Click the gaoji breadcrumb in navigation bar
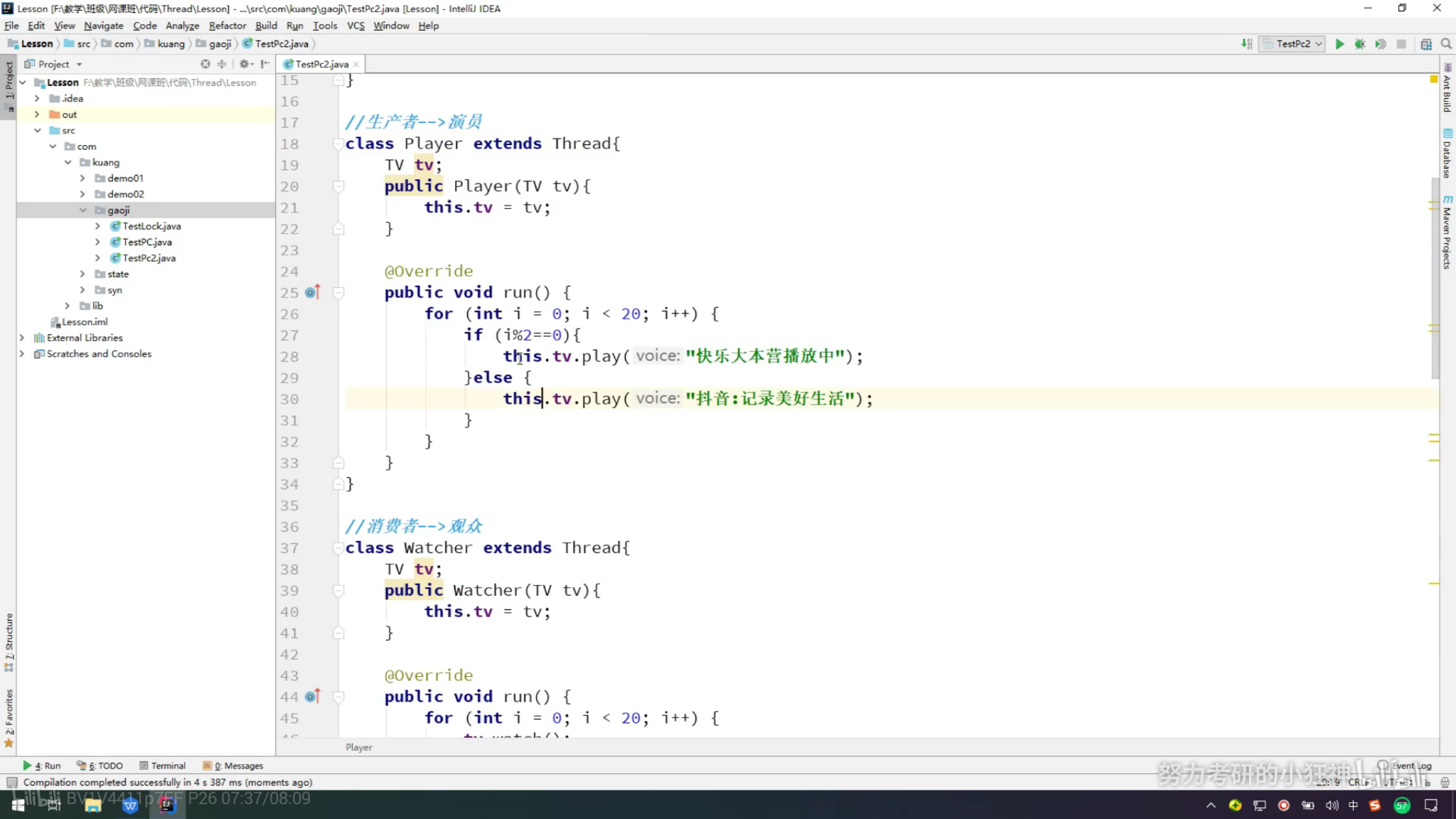 (215, 44)
